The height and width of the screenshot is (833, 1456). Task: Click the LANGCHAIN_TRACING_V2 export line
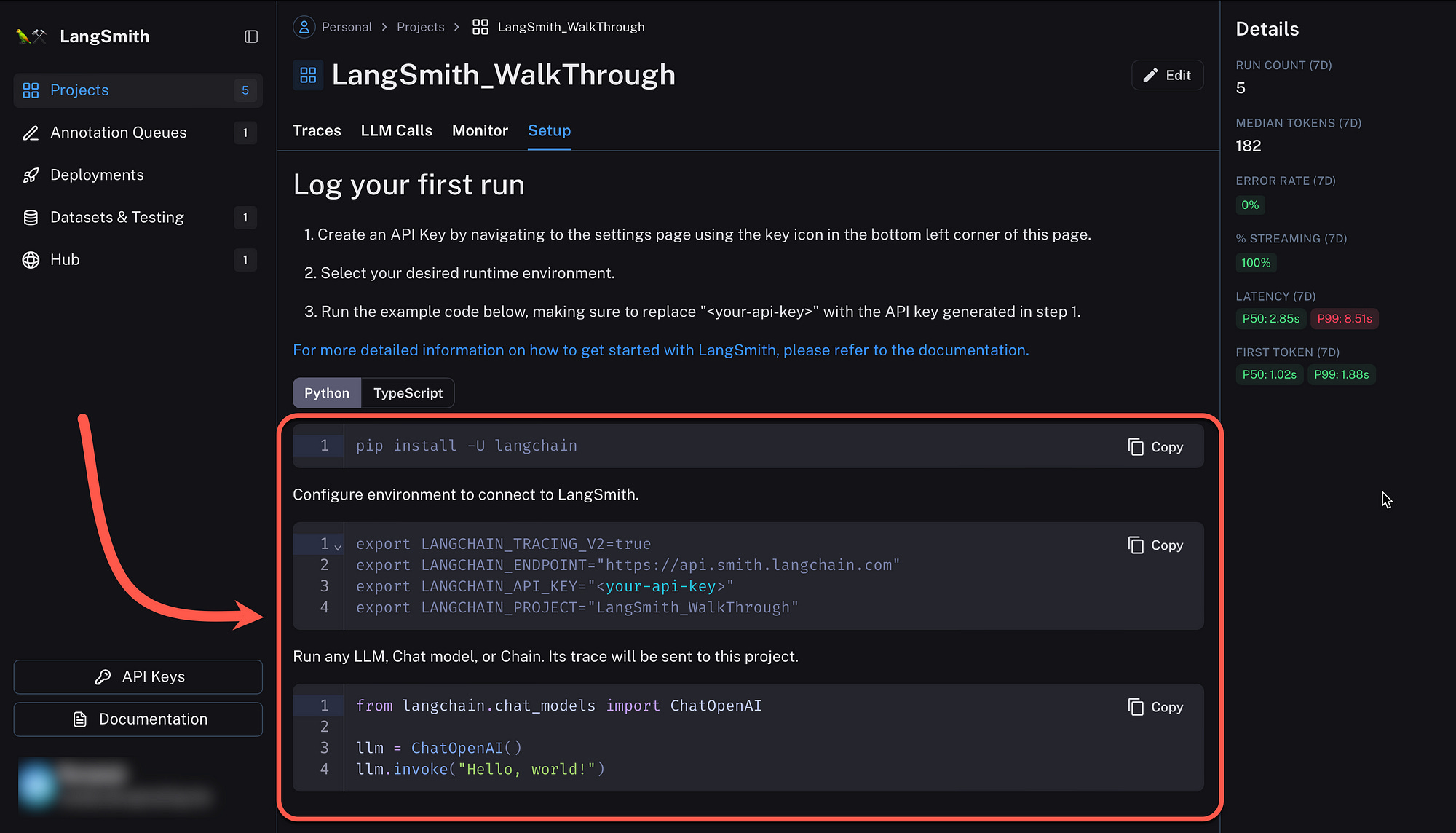tap(503, 544)
